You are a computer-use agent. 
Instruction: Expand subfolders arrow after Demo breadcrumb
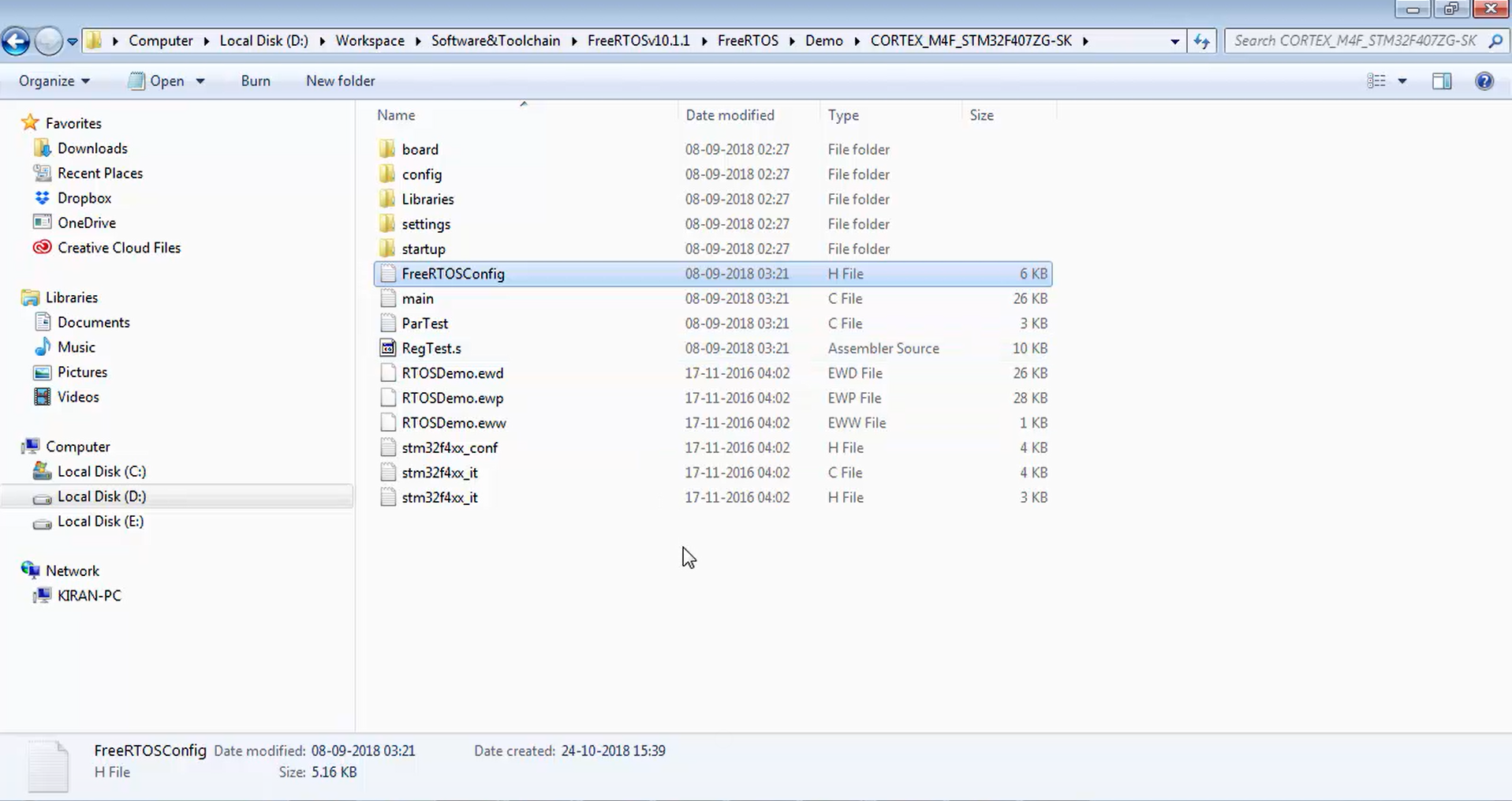(x=857, y=41)
